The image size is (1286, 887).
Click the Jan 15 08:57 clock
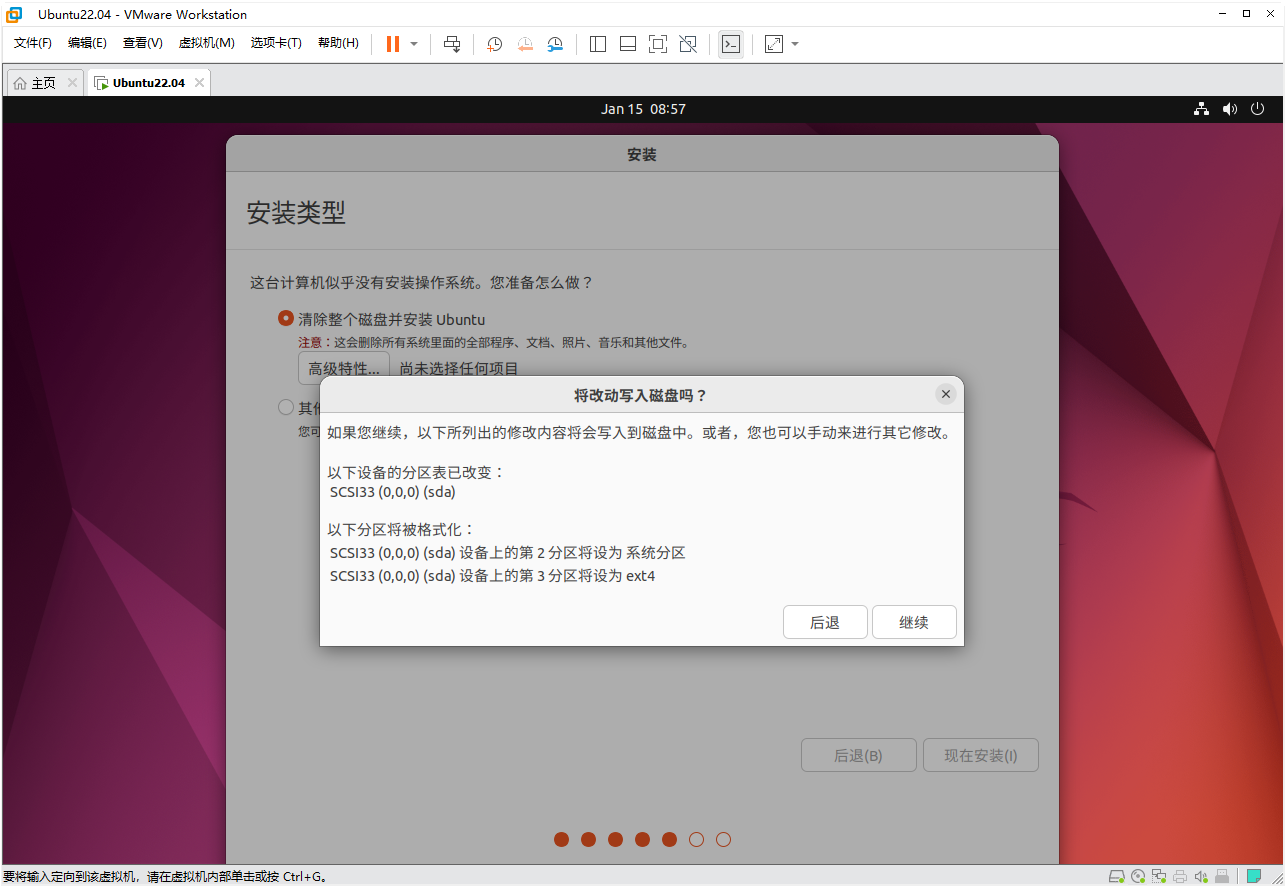[643, 109]
